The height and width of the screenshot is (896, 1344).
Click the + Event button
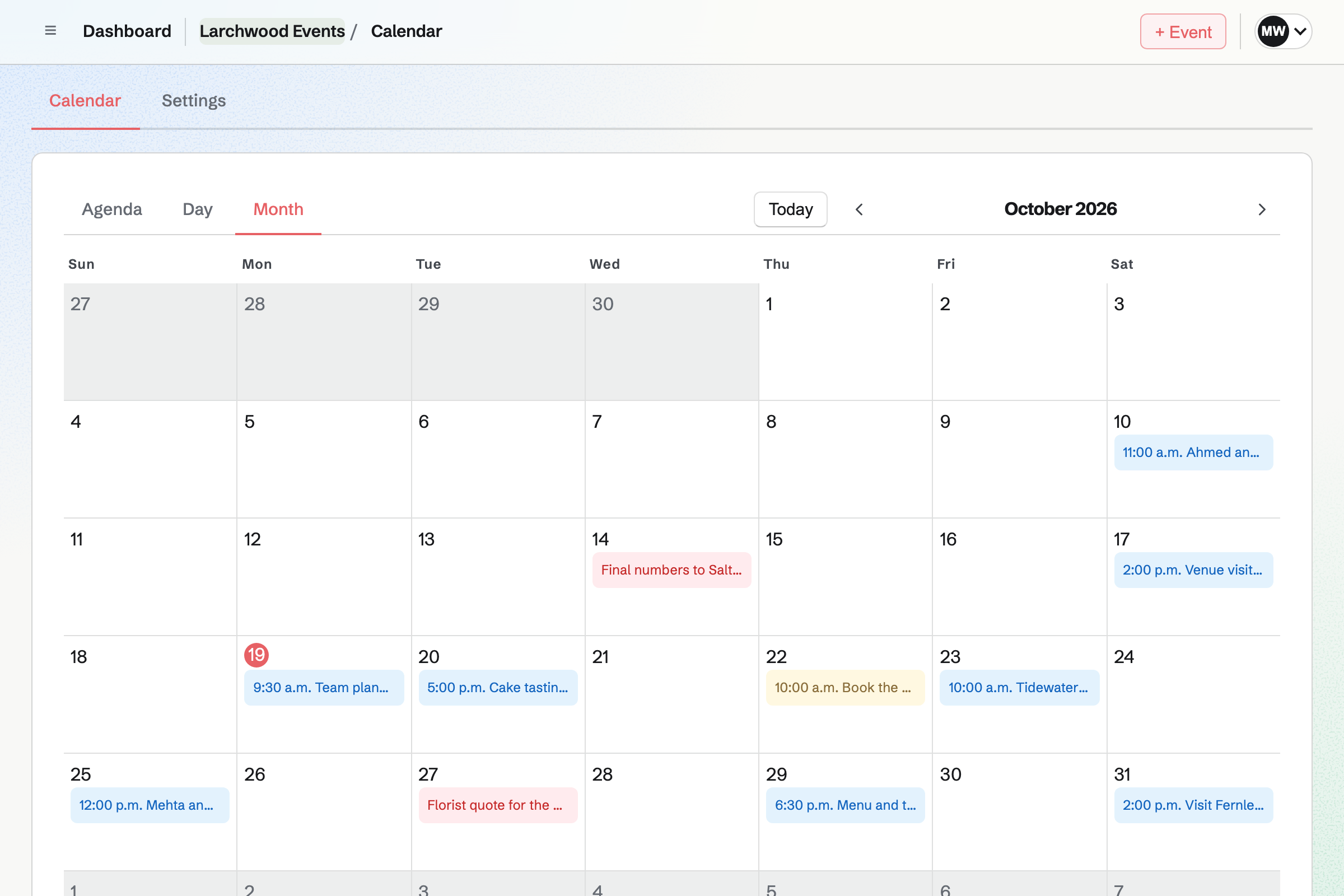pyautogui.click(x=1183, y=31)
